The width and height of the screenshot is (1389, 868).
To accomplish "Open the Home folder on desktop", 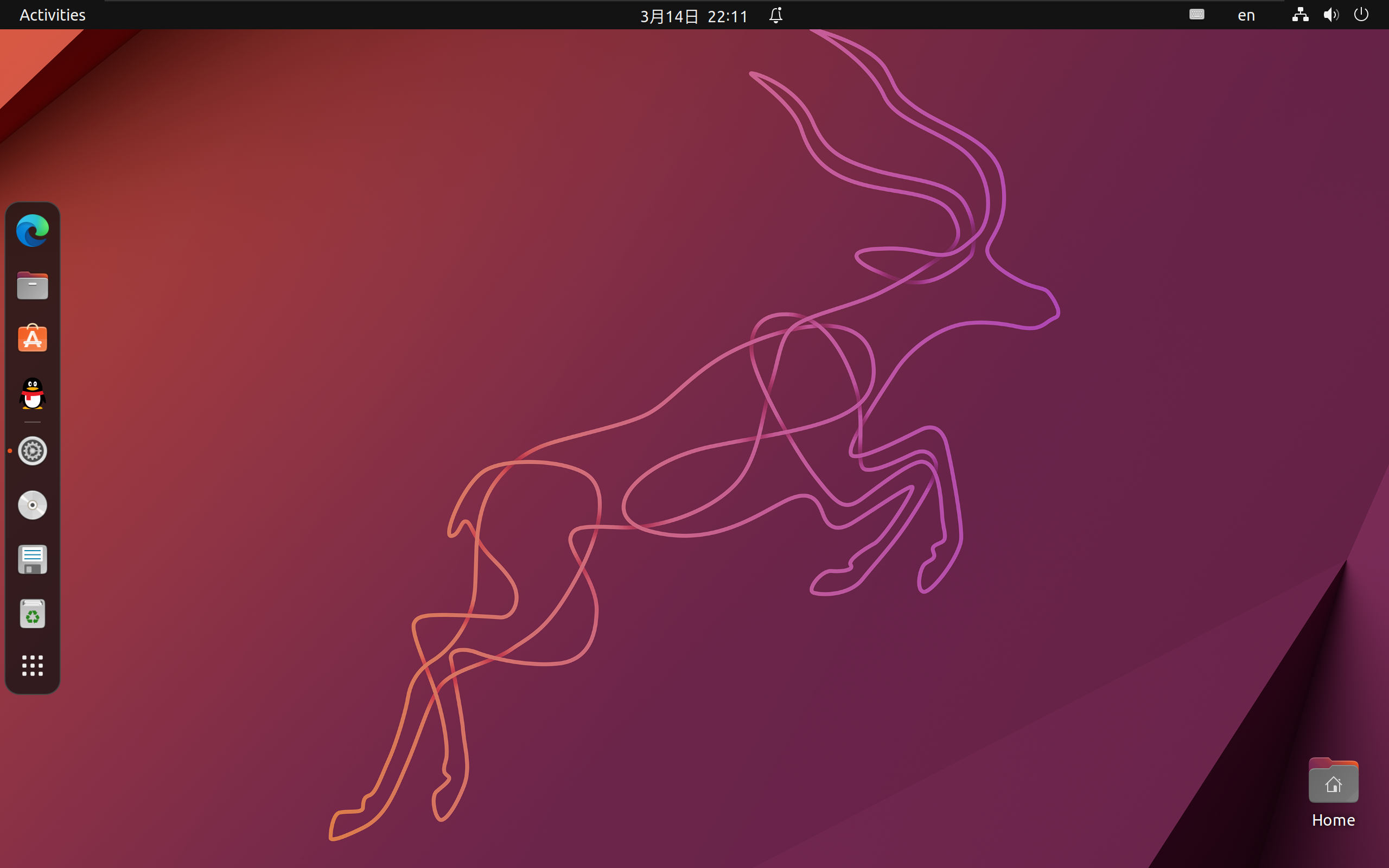I will 1333,793.
